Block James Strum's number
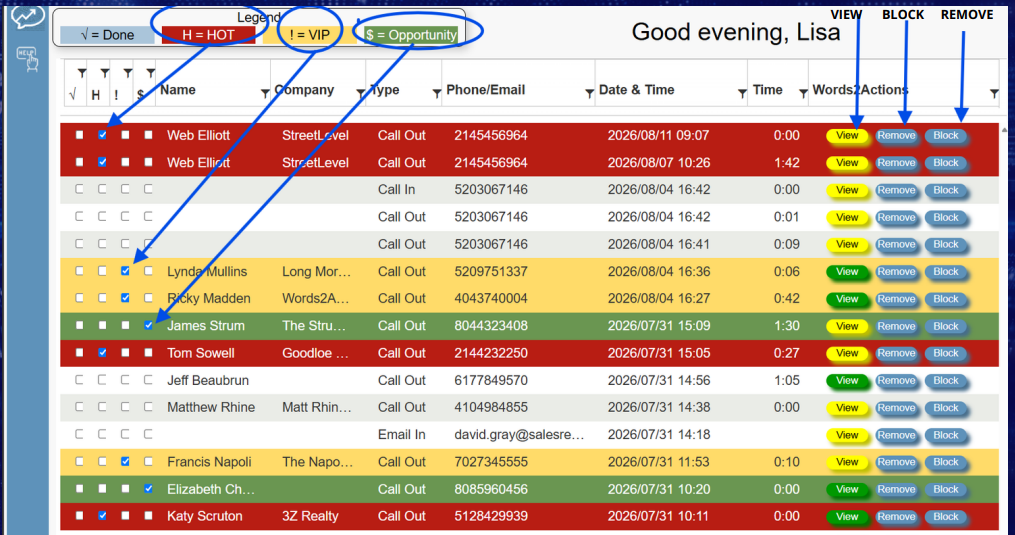Viewport: 1015px width, 535px height. (946, 326)
